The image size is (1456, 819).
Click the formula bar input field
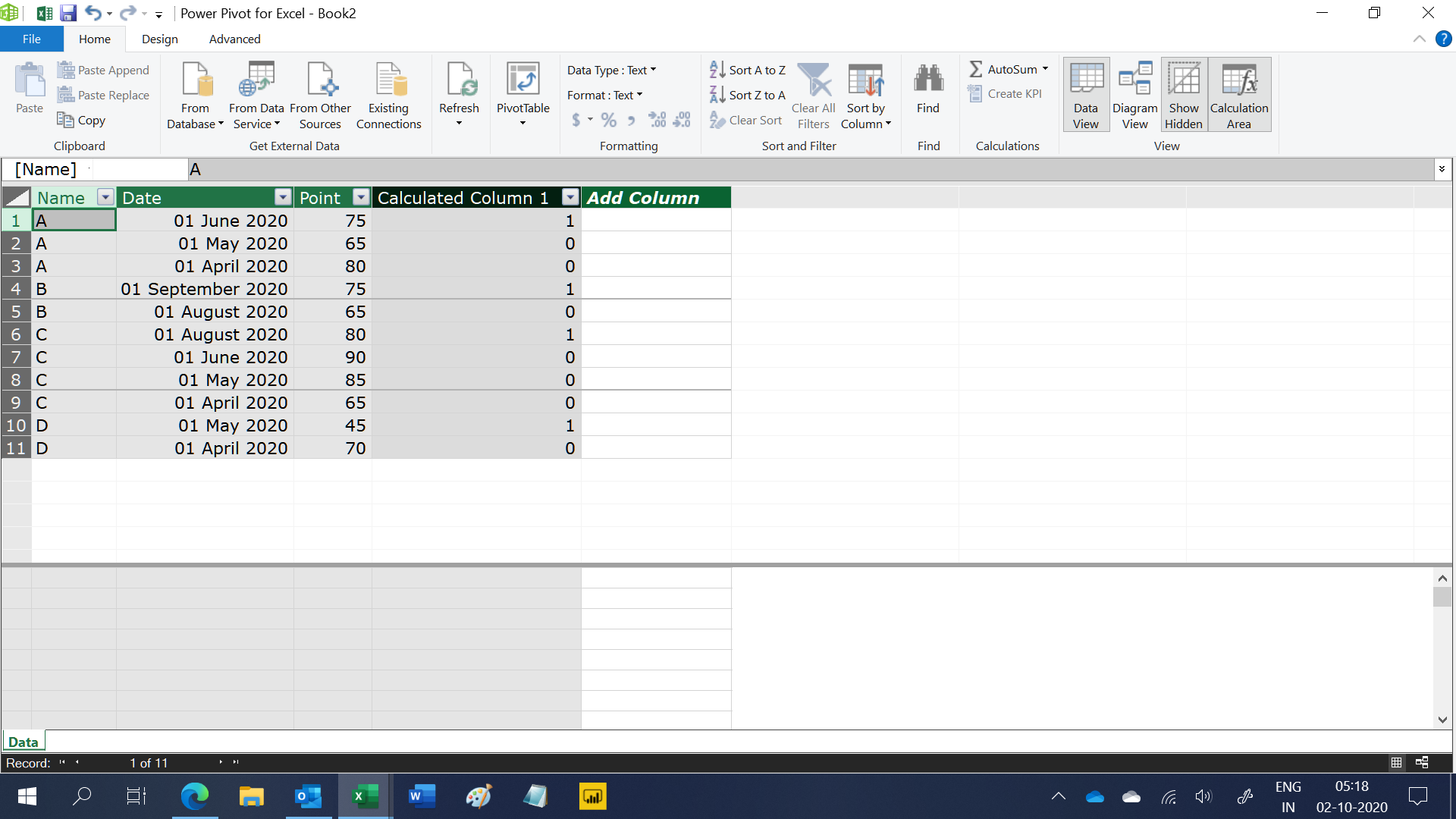tap(810, 169)
